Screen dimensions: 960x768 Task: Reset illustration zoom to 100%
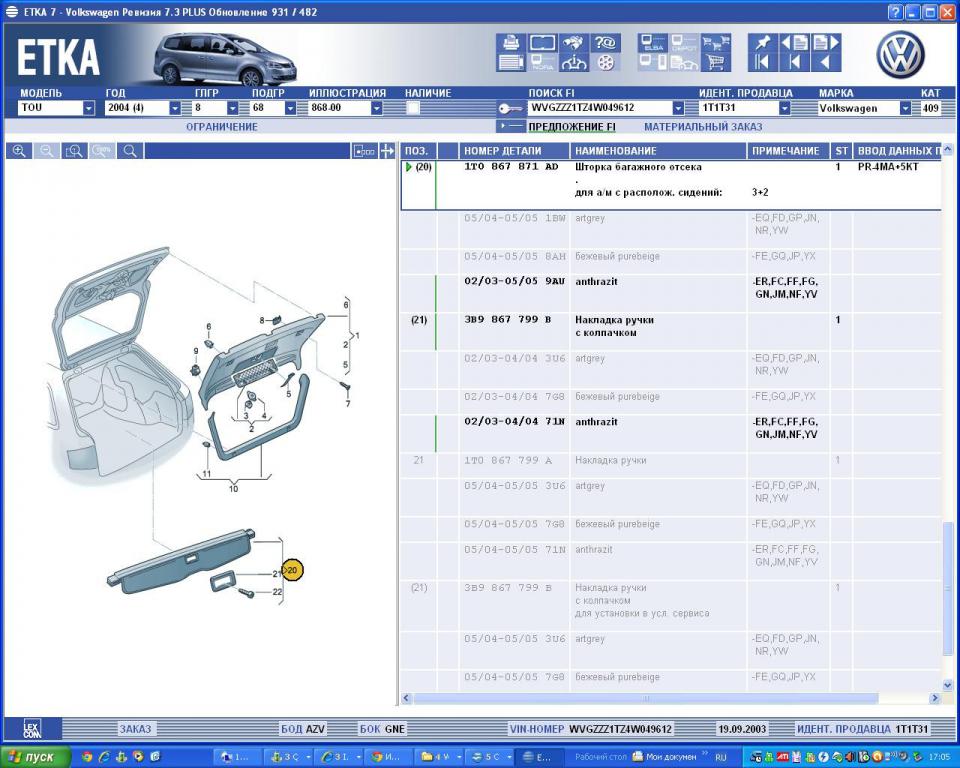coord(102,151)
